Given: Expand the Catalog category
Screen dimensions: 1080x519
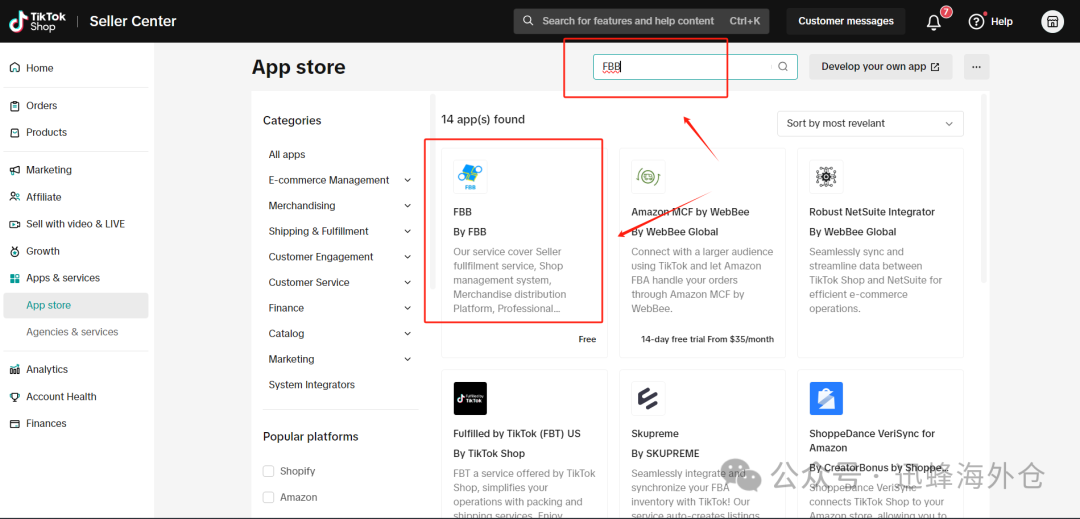Looking at the screenshot, I should pos(407,334).
